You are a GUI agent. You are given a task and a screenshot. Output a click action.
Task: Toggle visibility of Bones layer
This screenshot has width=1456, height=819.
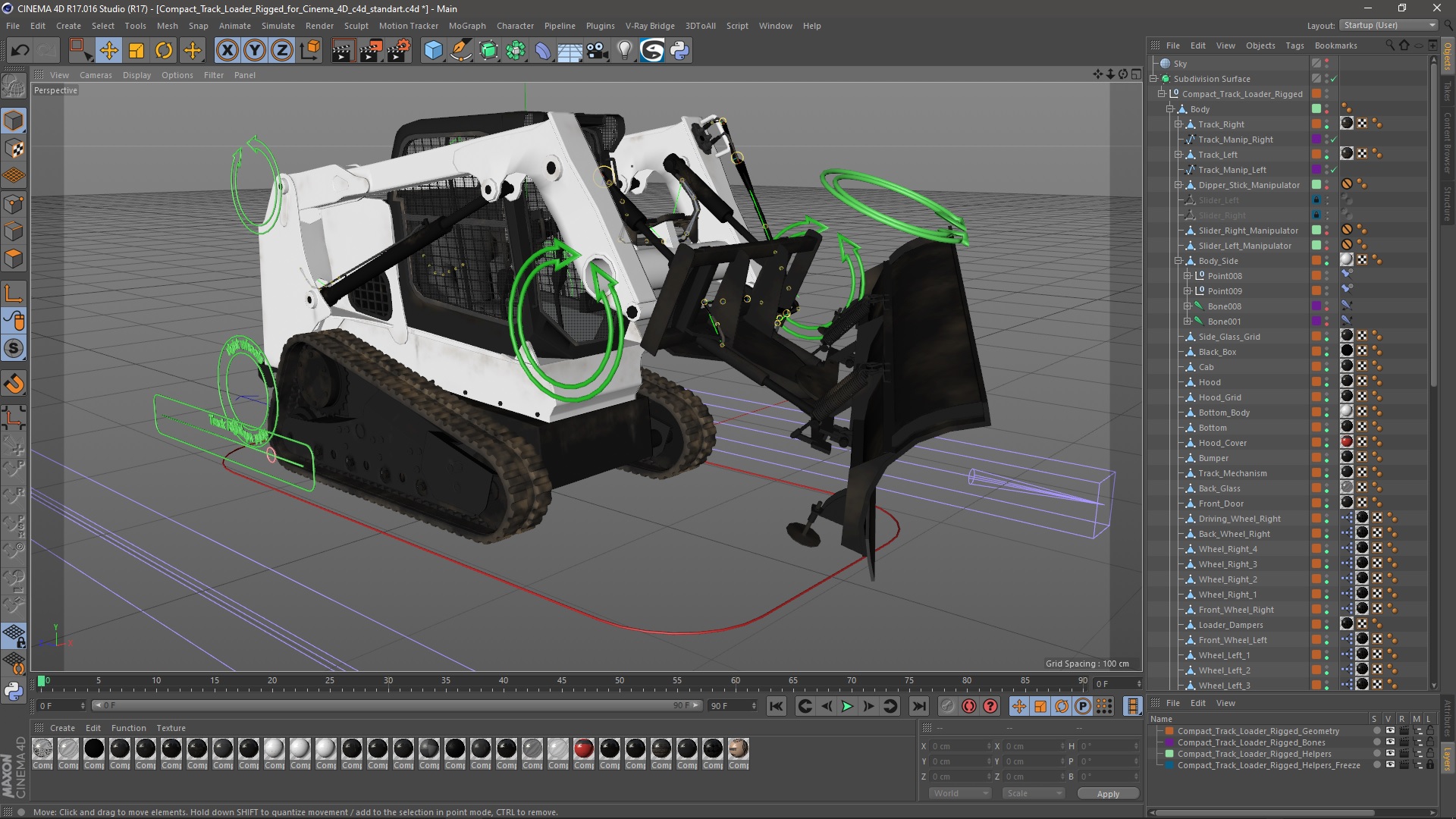point(1390,742)
